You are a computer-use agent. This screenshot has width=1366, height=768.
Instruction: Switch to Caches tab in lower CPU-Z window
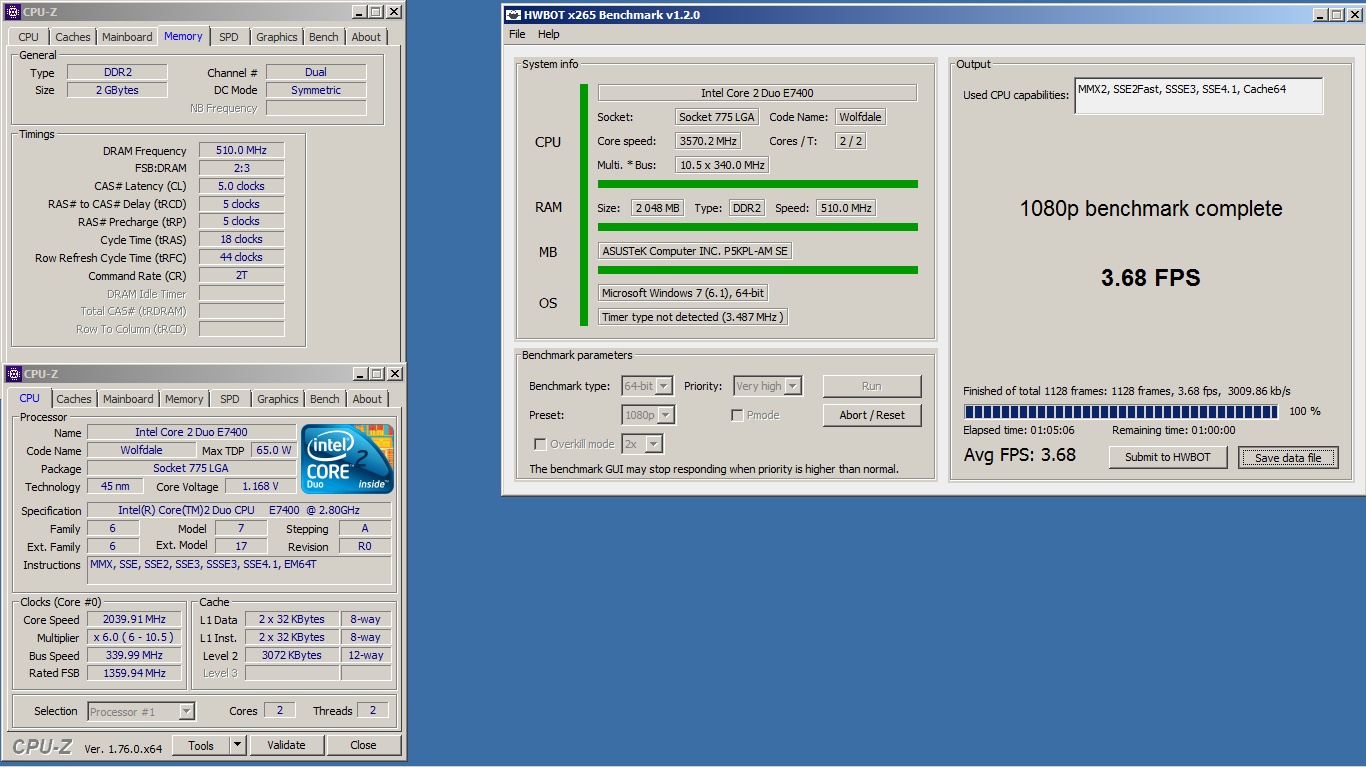click(x=74, y=399)
